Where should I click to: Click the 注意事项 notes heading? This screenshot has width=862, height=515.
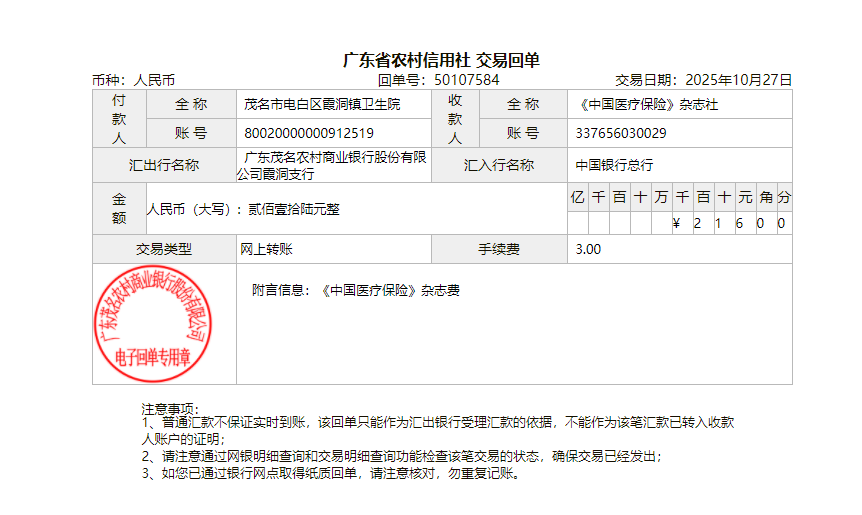click(x=170, y=409)
